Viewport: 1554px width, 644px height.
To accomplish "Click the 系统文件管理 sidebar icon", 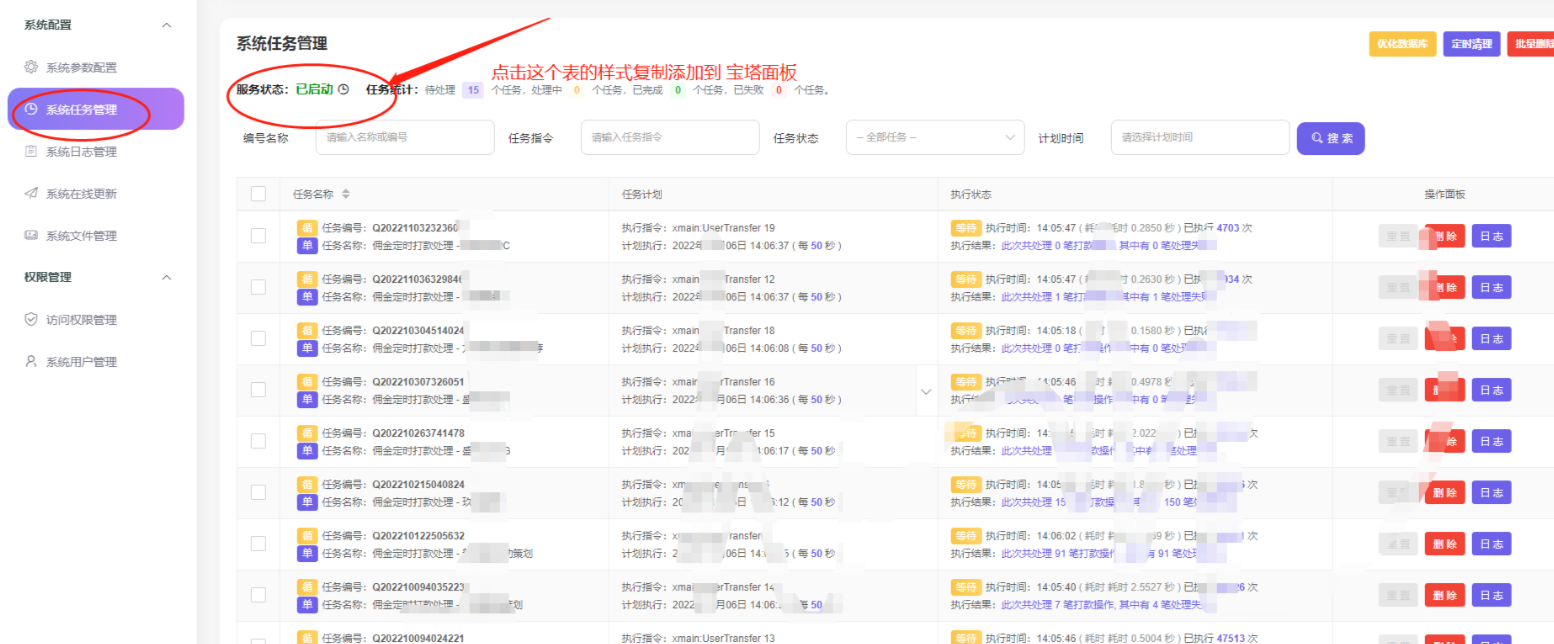I will [x=31, y=236].
